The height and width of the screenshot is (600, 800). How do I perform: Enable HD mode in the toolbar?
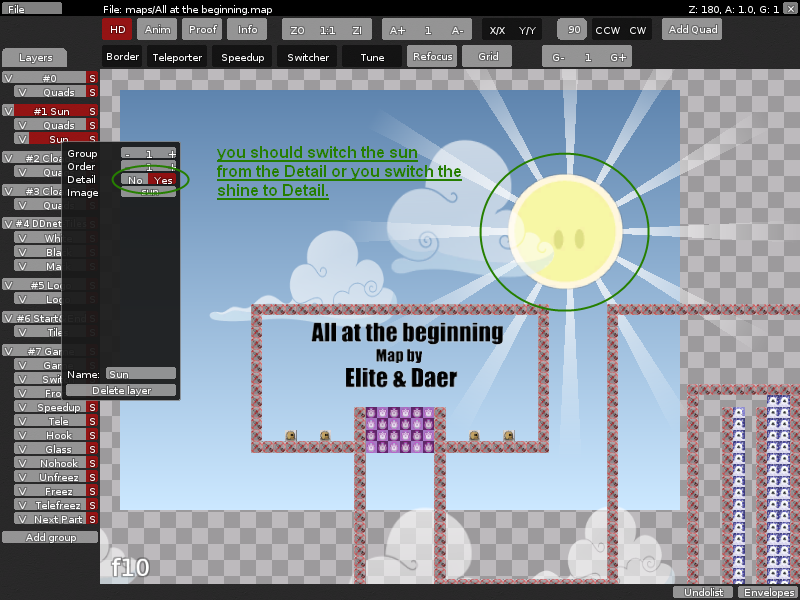pos(117,29)
